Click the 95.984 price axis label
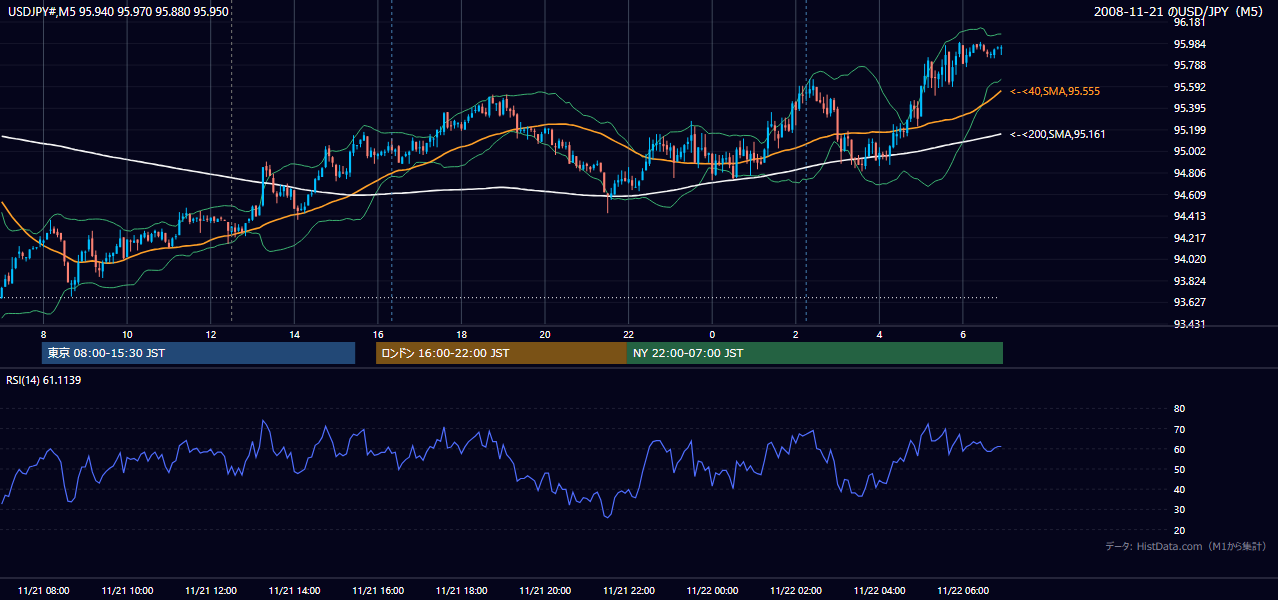 (1189, 44)
